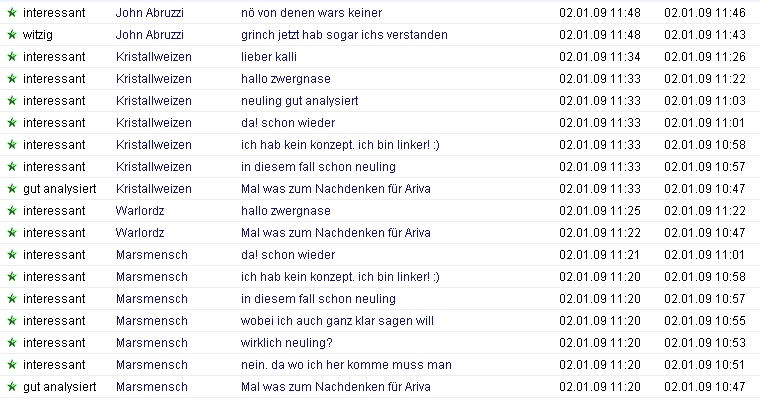Open the post 'nö von denen wars keiner'
Image resolution: width=772 pixels, height=400 pixels.
tap(311, 13)
